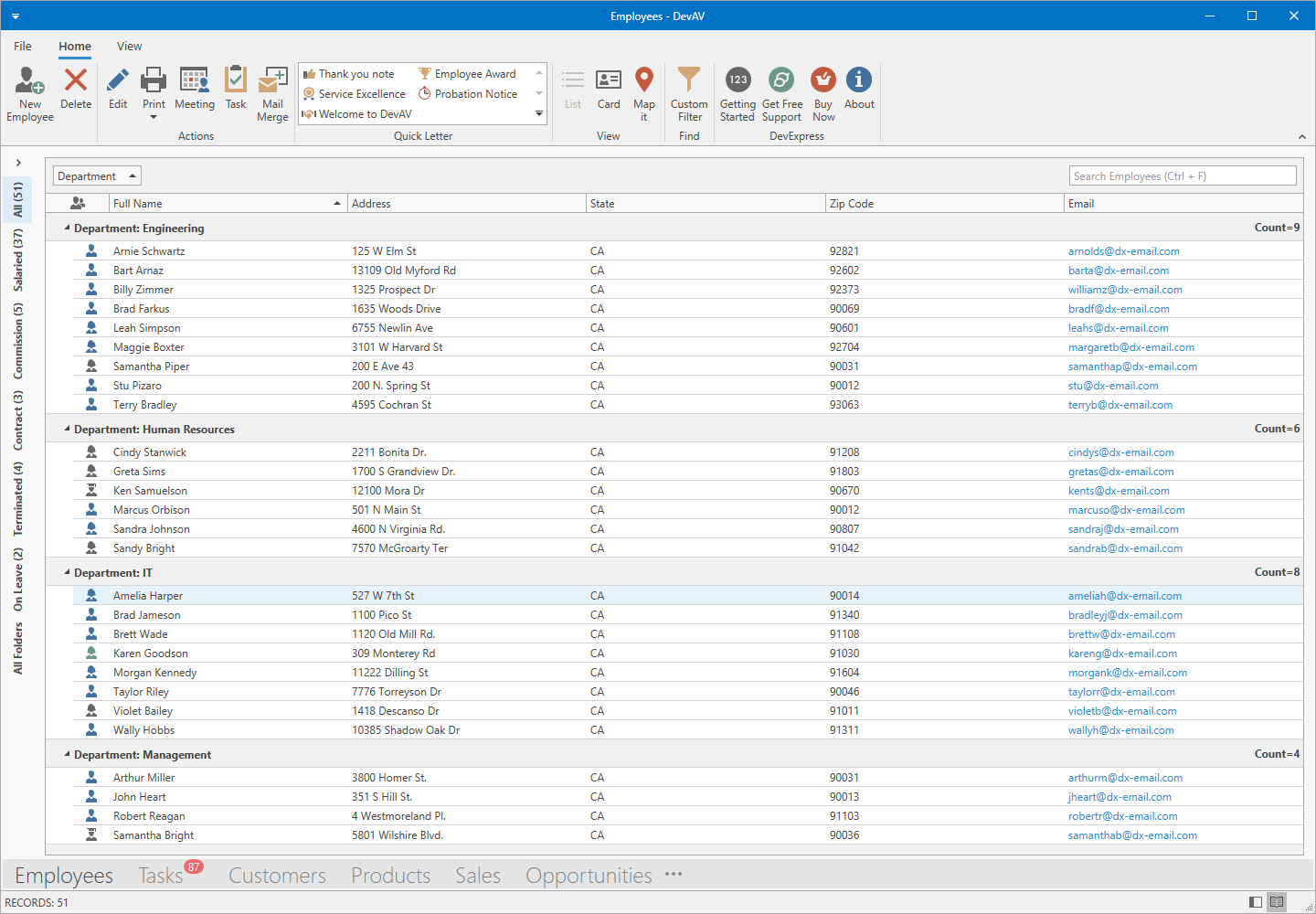Open the Department grouping dropdown

pos(96,175)
